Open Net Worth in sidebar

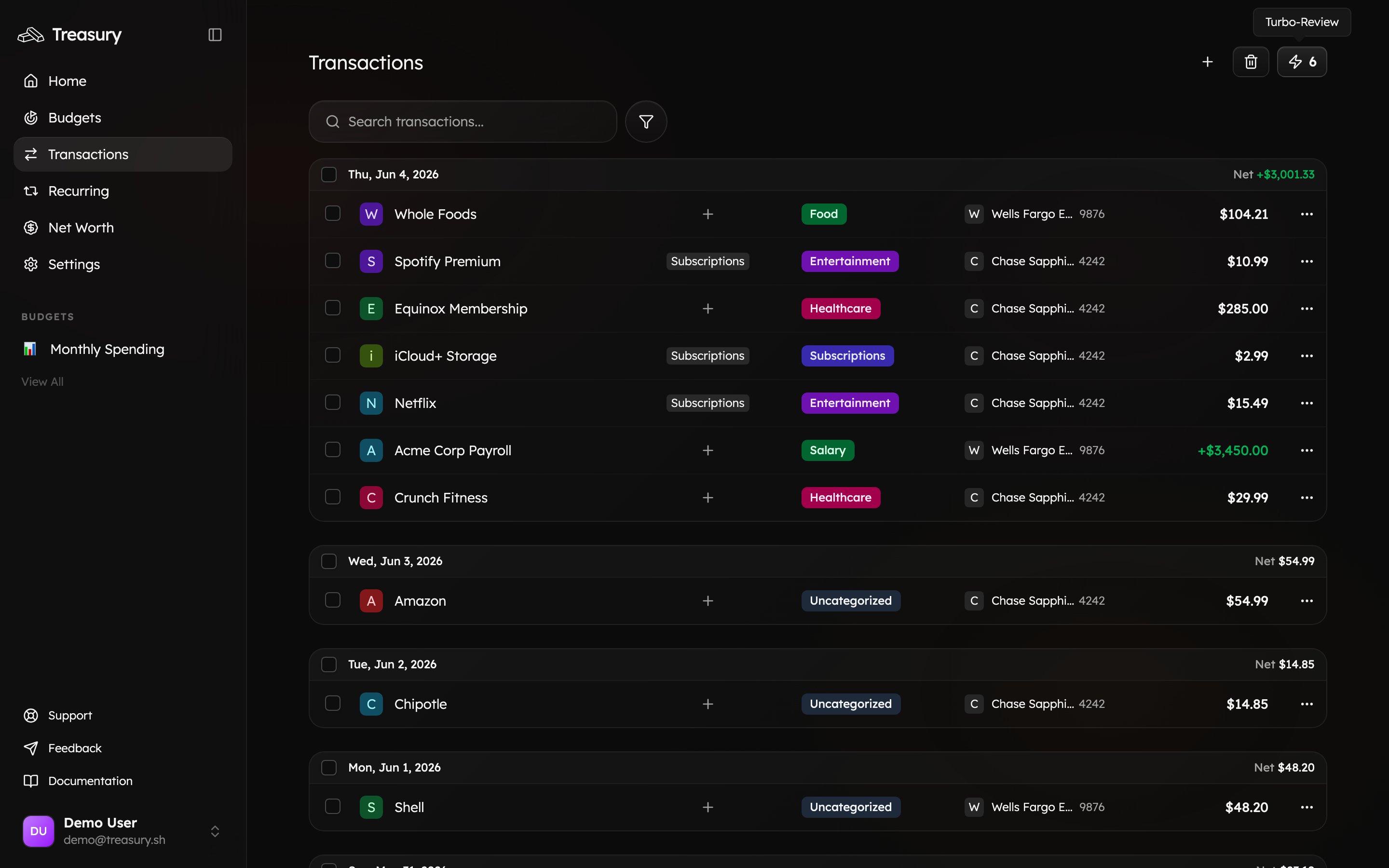pos(123,228)
